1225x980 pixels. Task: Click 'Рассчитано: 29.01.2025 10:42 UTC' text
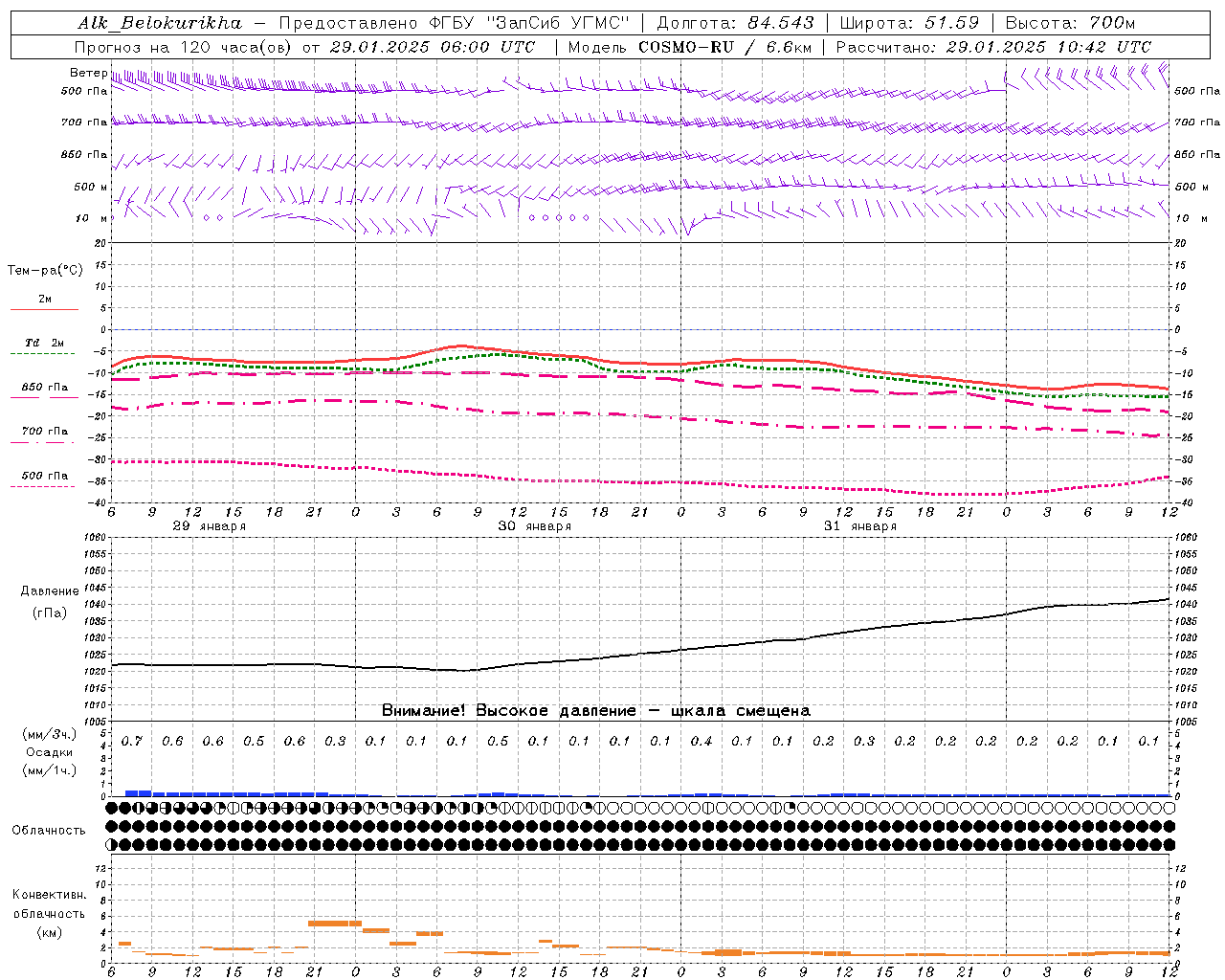click(x=993, y=47)
